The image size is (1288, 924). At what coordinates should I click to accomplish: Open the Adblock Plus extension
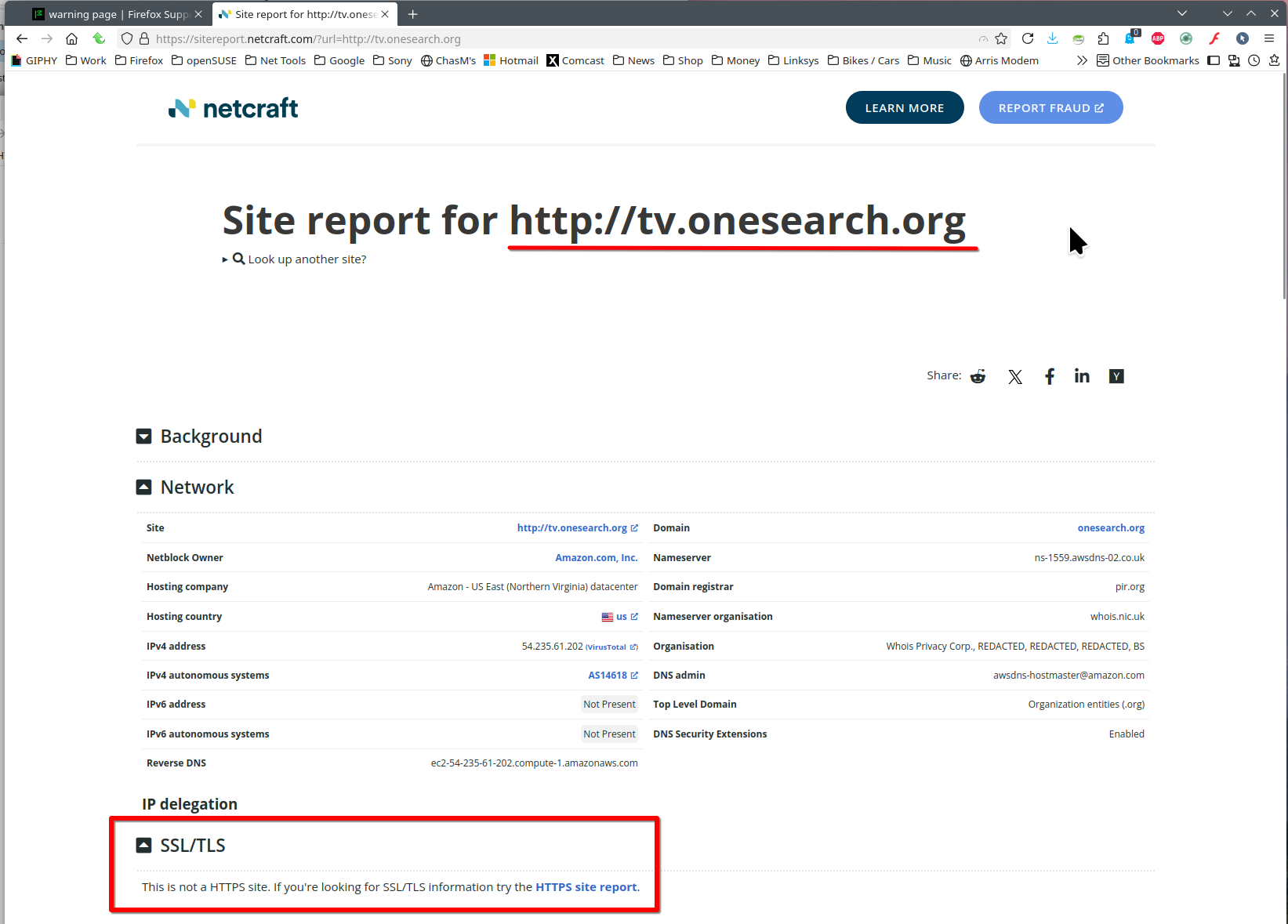point(1158,38)
